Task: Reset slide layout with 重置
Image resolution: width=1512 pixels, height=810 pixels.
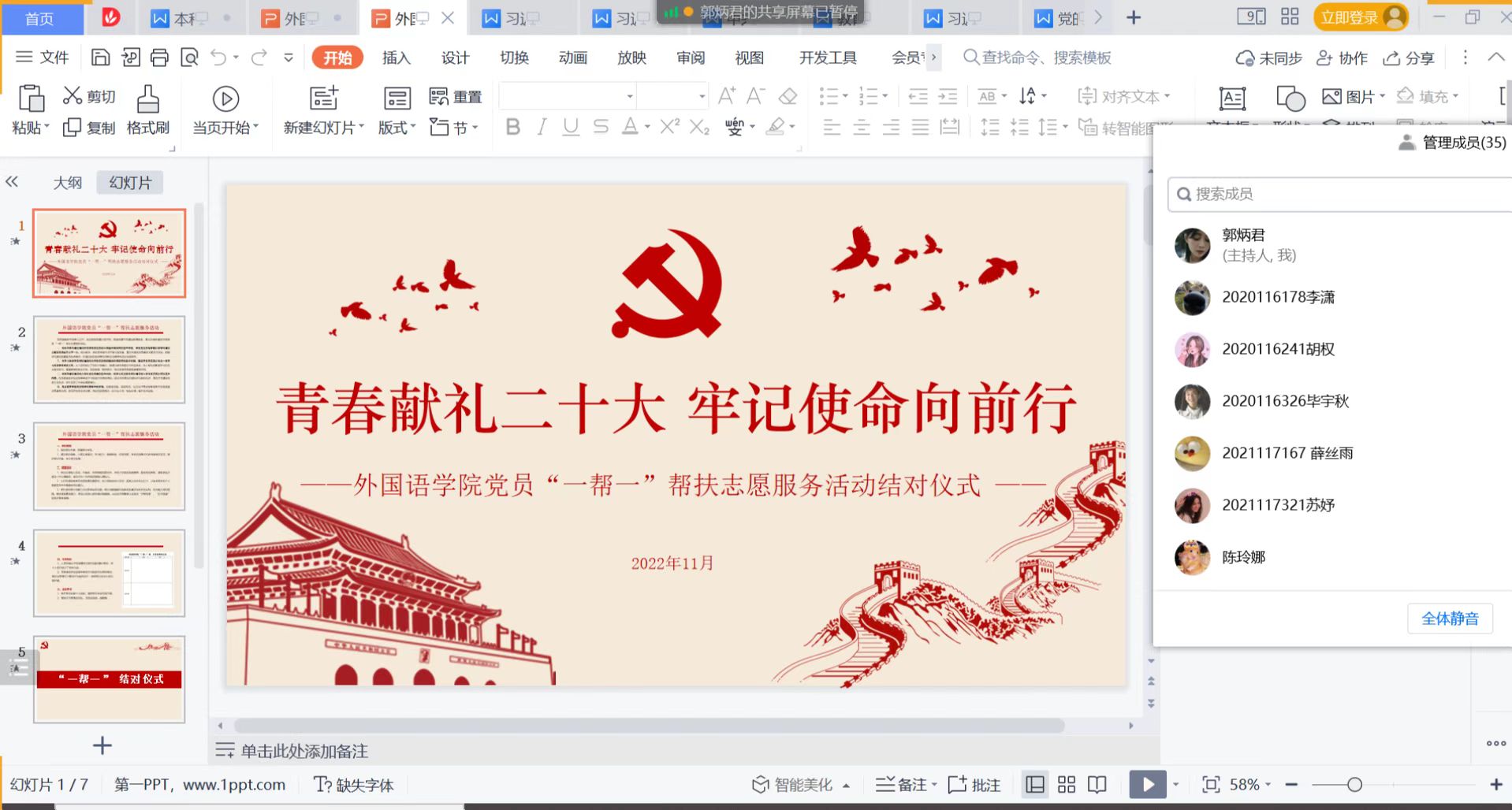Action: click(455, 96)
